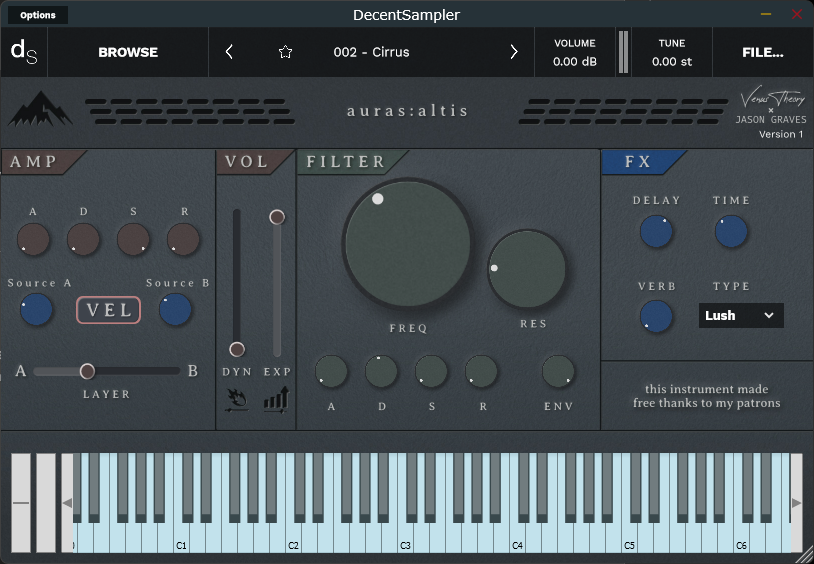Click the FX section header

pos(637,162)
